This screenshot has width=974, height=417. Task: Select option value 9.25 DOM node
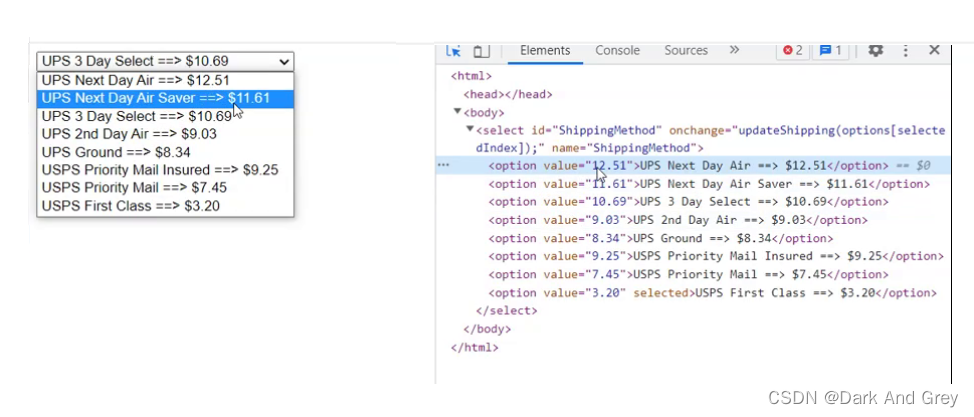pos(716,256)
